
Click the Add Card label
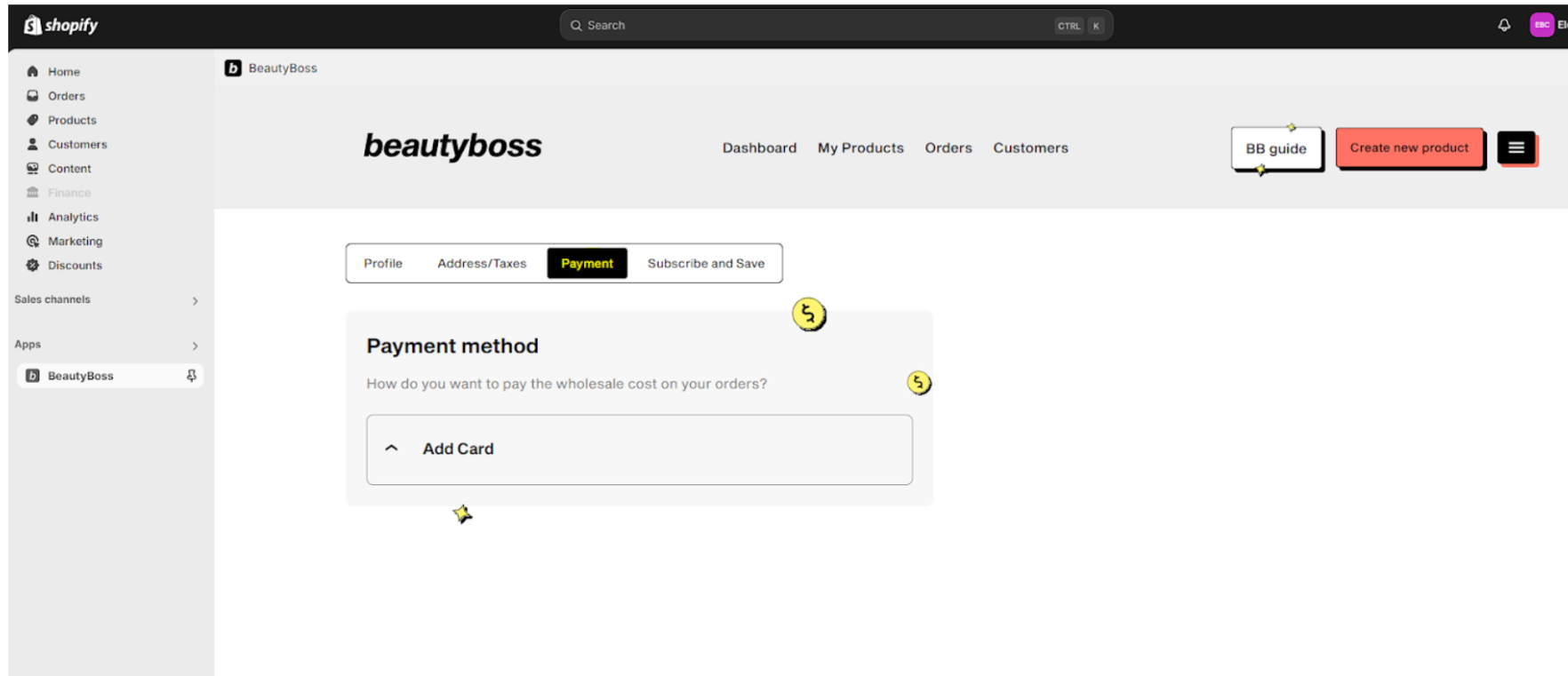[x=458, y=449]
